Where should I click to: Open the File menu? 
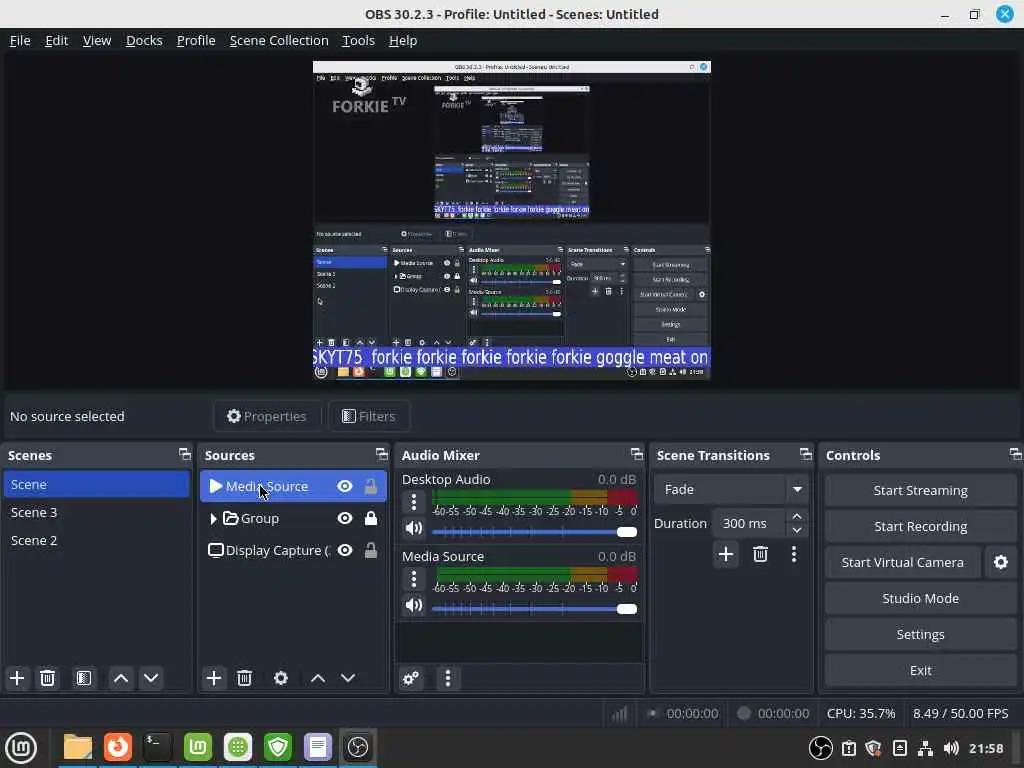pyautogui.click(x=20, y=40)
